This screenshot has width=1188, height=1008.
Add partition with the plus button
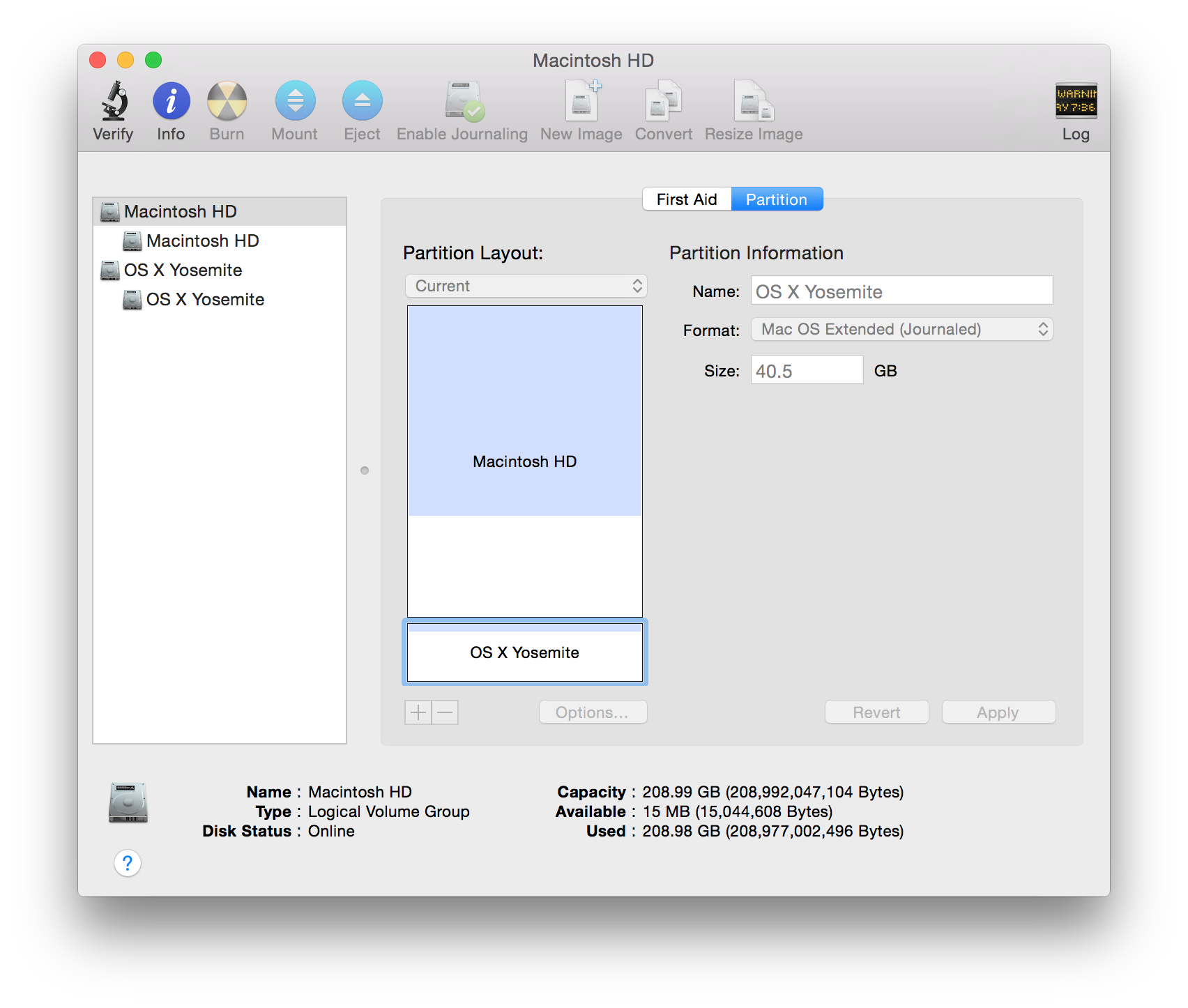click(418, 712)
